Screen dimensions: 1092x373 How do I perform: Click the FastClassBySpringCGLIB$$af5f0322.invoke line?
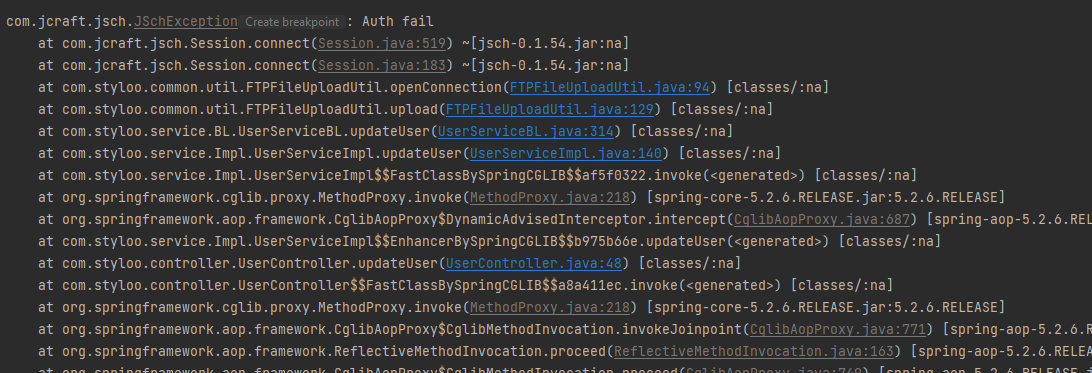[478, 175]
